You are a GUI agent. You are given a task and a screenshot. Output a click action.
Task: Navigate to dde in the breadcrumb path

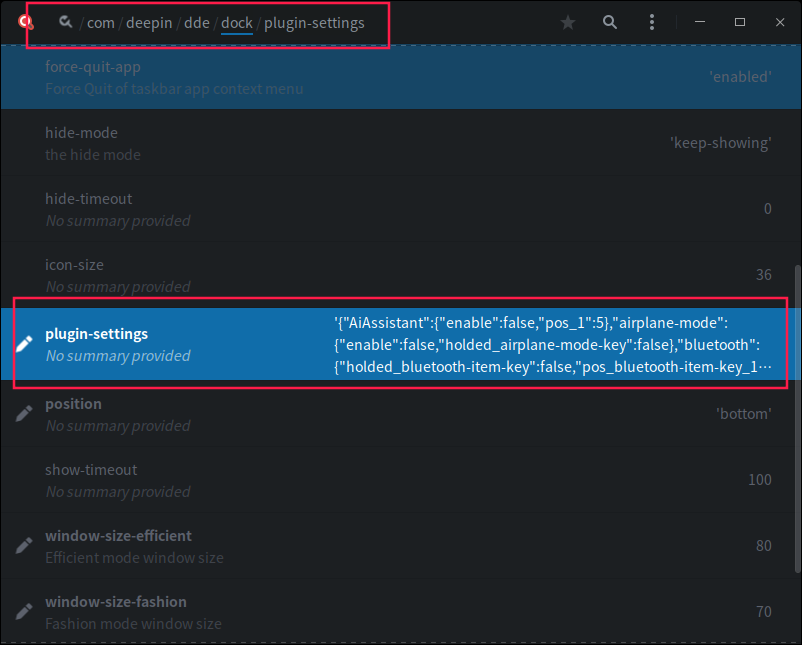196,22
